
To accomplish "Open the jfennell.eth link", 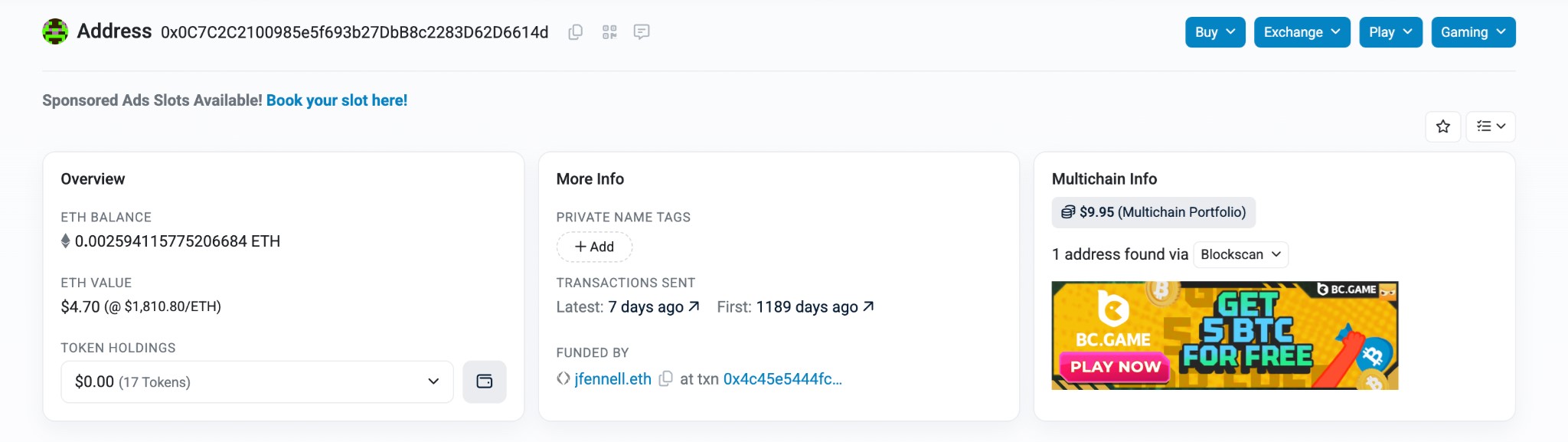I will coord(612,379).
